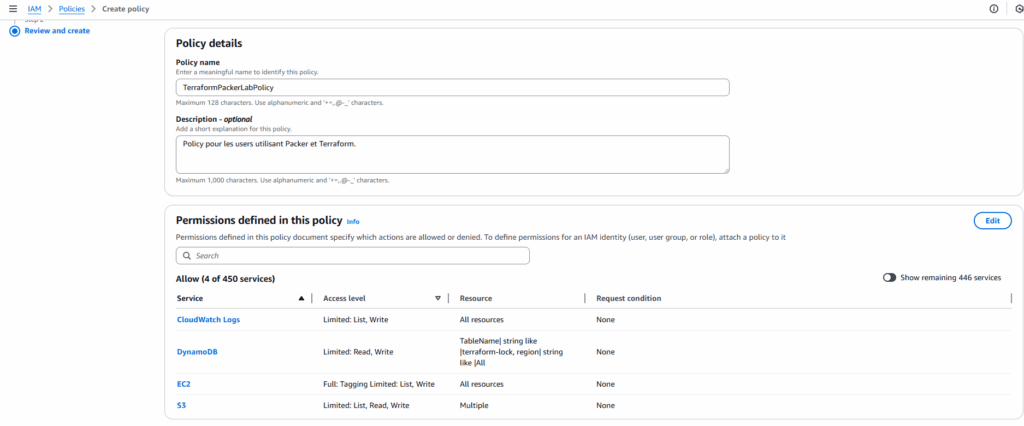Select the Review and create step indicator
The height and width of the screenshot is (426, 1024).
14,31
